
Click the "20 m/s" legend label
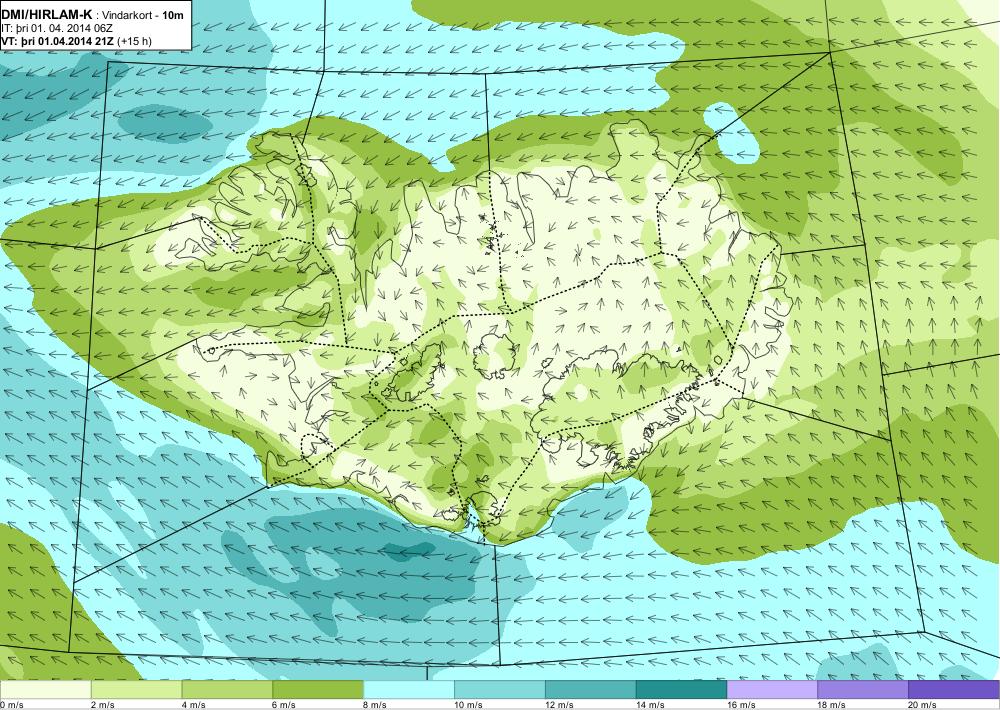click(923, 705)
